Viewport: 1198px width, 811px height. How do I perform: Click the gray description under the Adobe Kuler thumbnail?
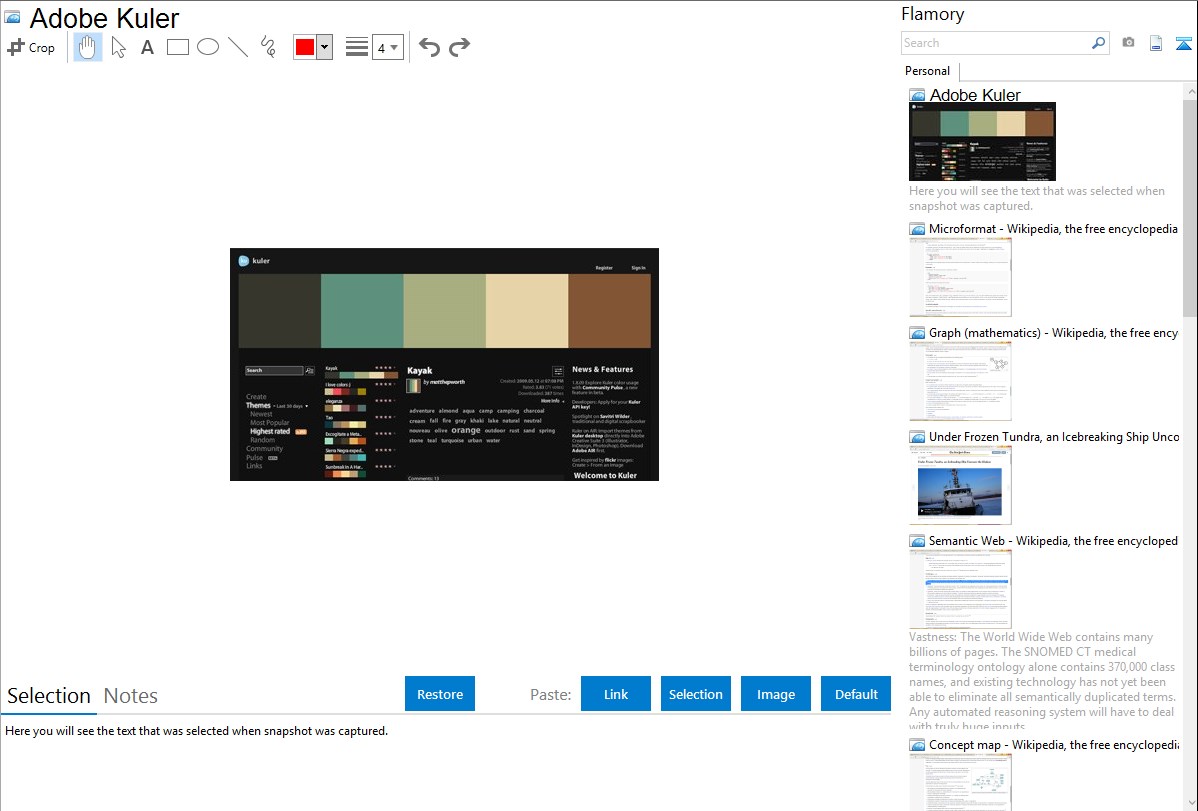(1037, 198)
